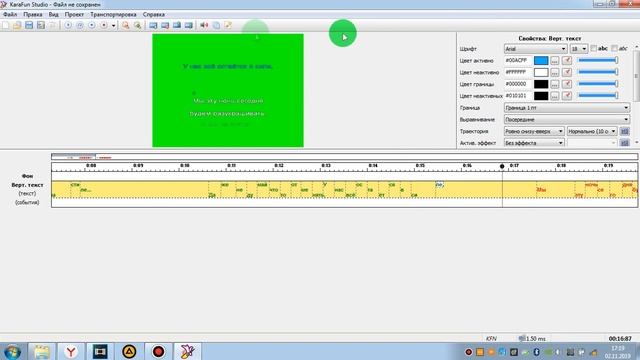
Task: Click the #FFFFFF hex color field
Action: pos(518,72)
